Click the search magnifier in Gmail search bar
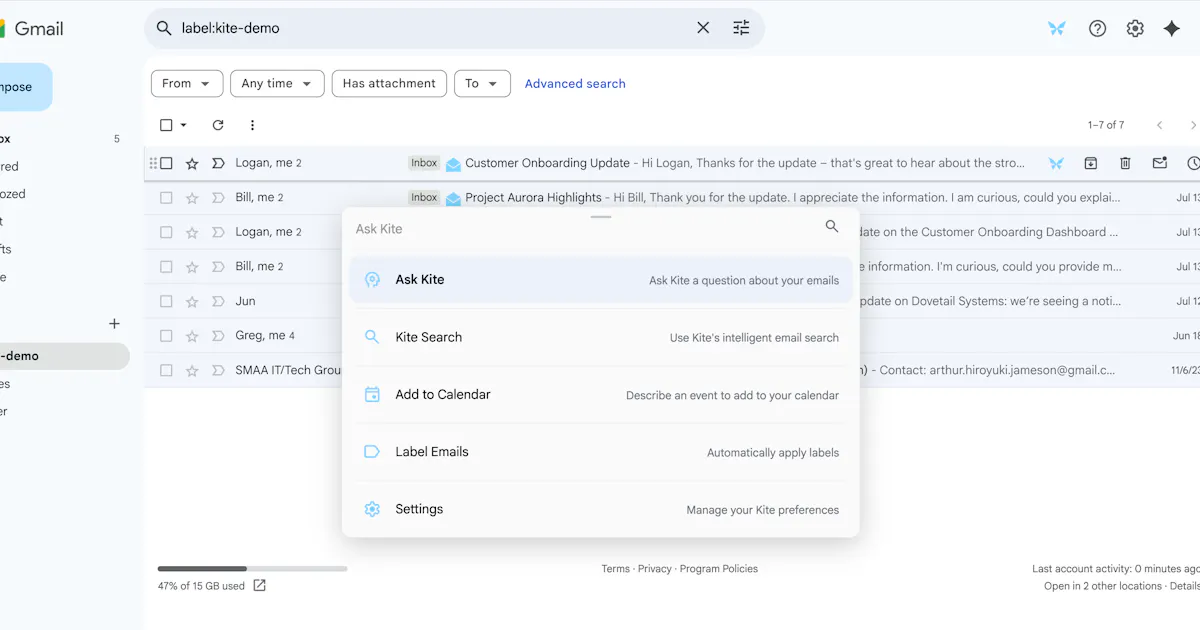Image resolution: width=1200 pixels, height=630 pixels. coord(164,28)
